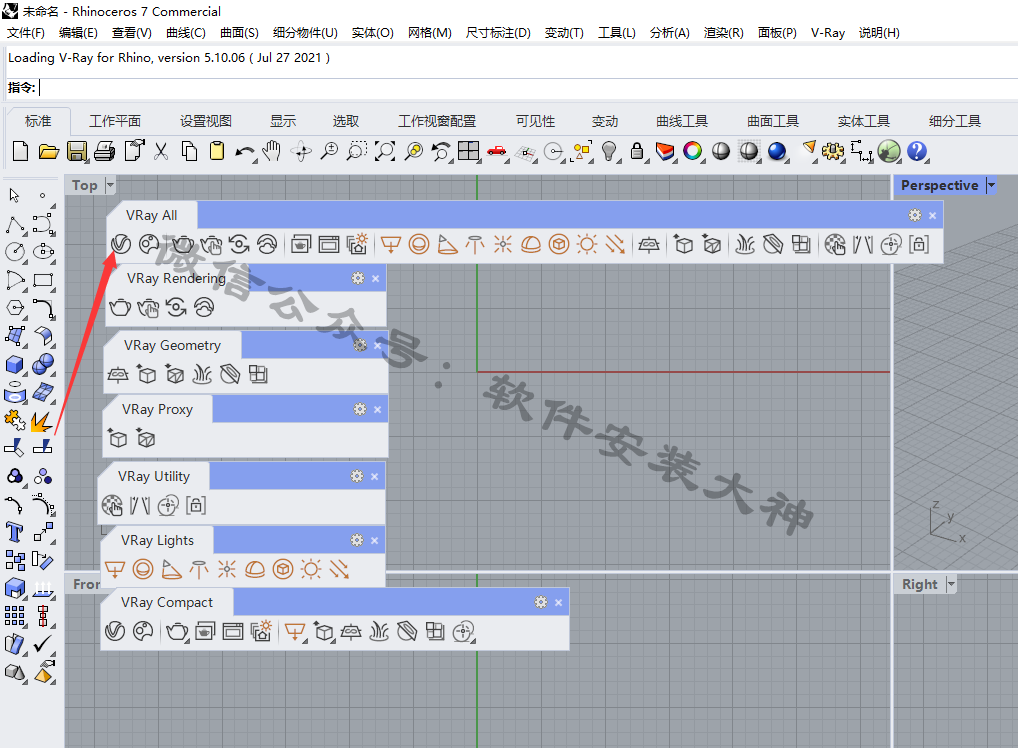This screenshot has width=1018, height=748.
Task: Select the Pan hand tool
Action: [x=271, y=151]
